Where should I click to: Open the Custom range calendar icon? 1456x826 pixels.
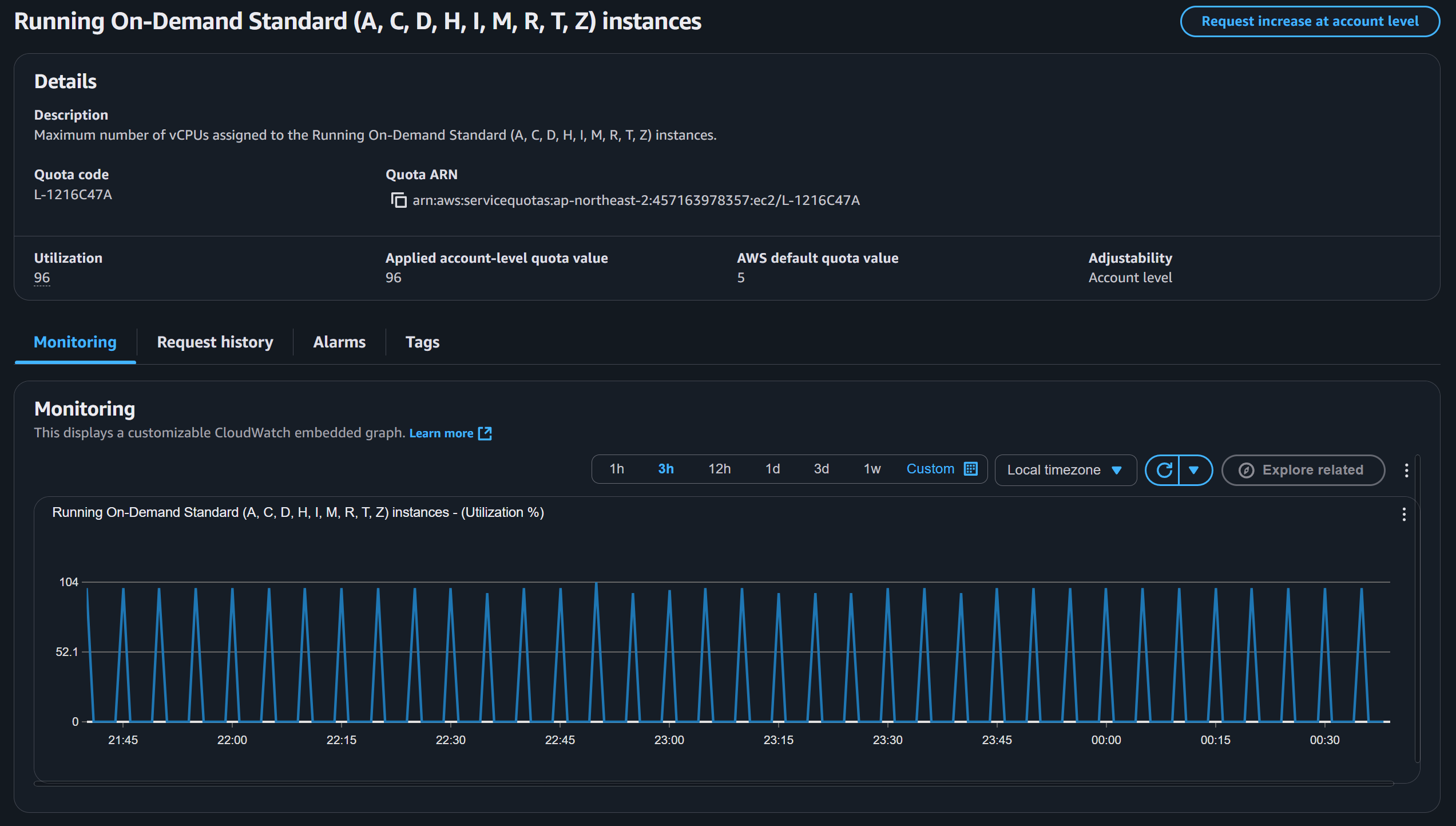(971, 469)
